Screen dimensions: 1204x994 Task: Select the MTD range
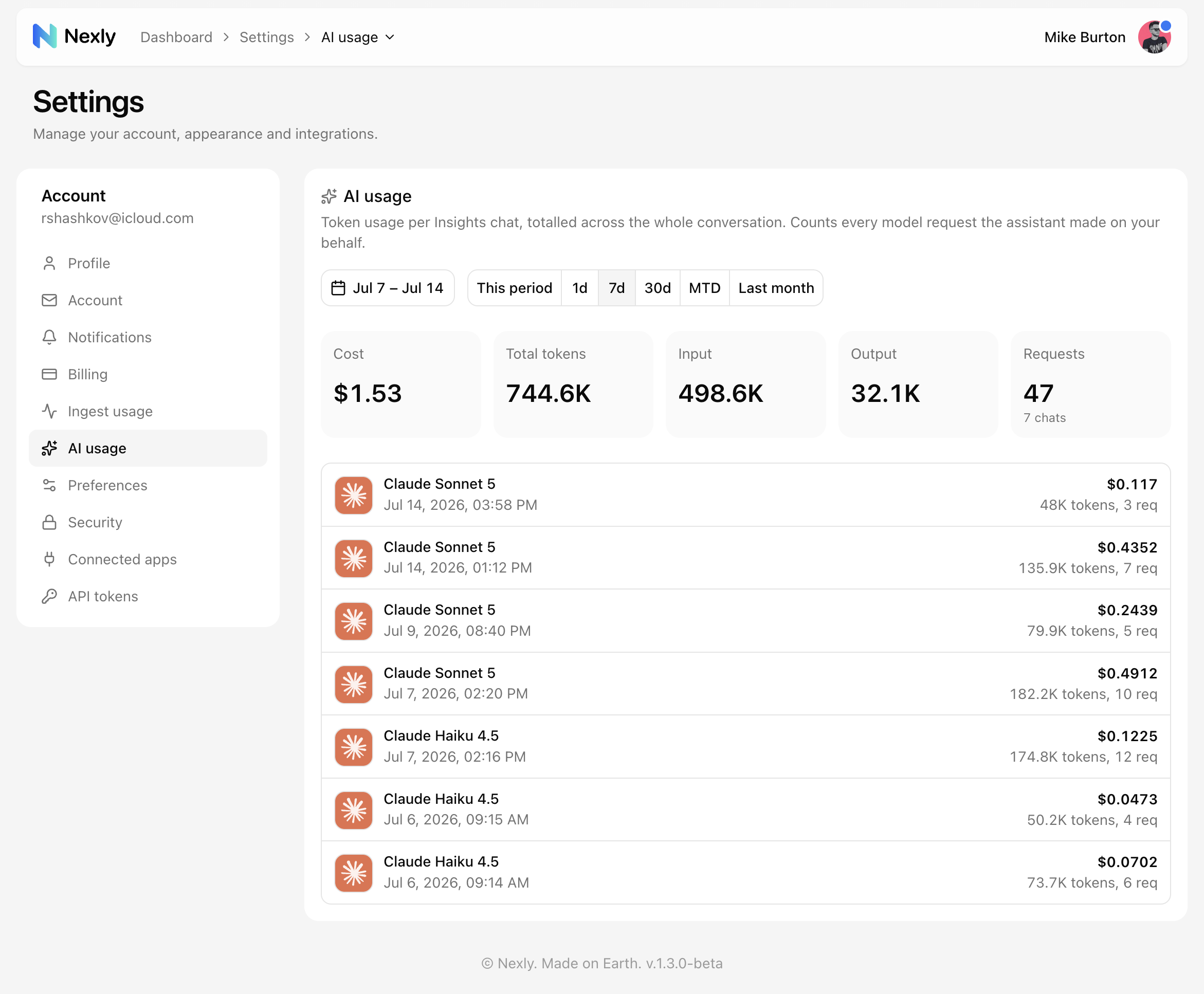point(704,288)
